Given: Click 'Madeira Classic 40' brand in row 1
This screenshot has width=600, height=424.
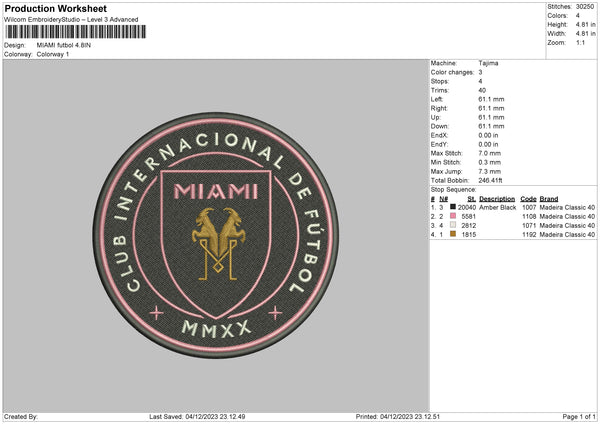Looking at the screenshot, I should pyautogui.click(x=567, y=207).
